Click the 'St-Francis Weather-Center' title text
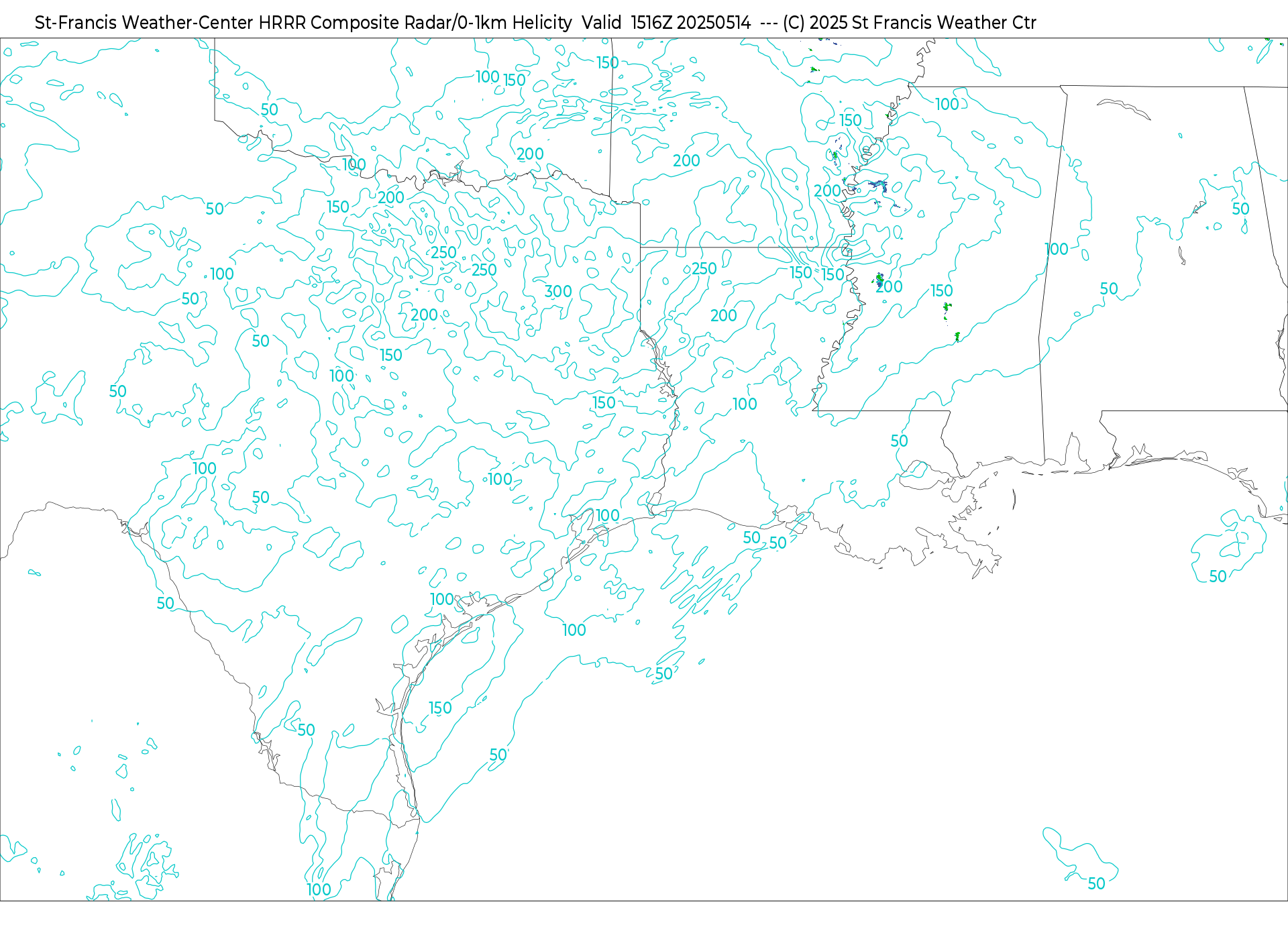This screenshot has height=939, width=1288. 144,23
